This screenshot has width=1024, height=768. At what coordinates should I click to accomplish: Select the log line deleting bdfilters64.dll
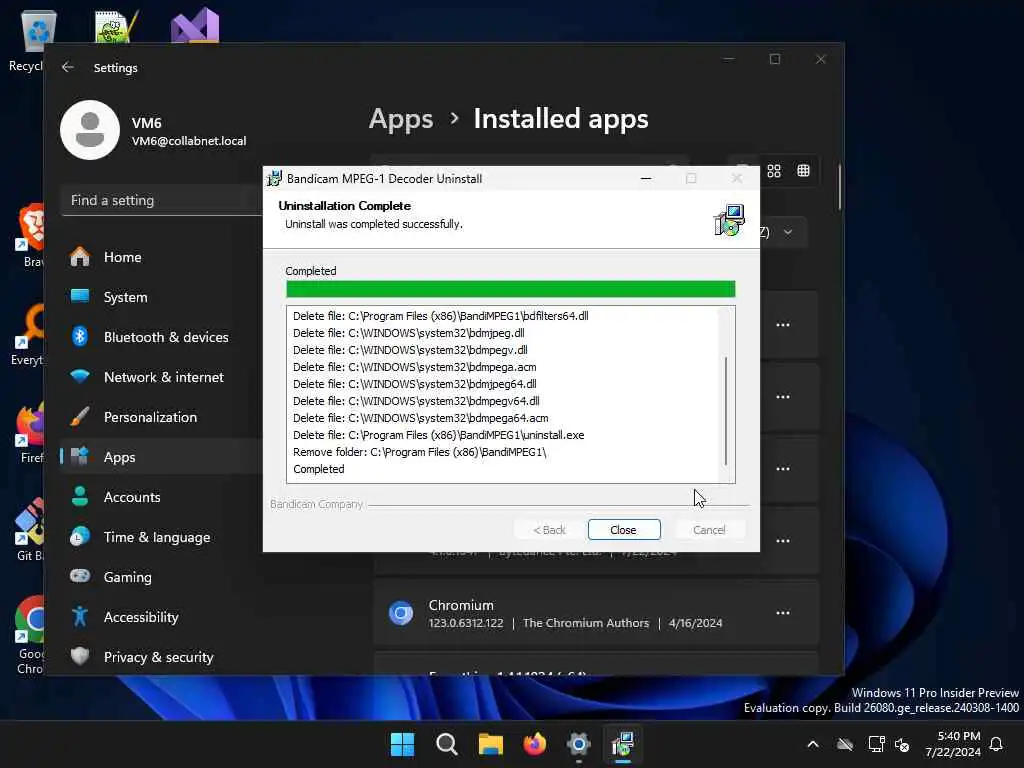(x=440, y=316)
